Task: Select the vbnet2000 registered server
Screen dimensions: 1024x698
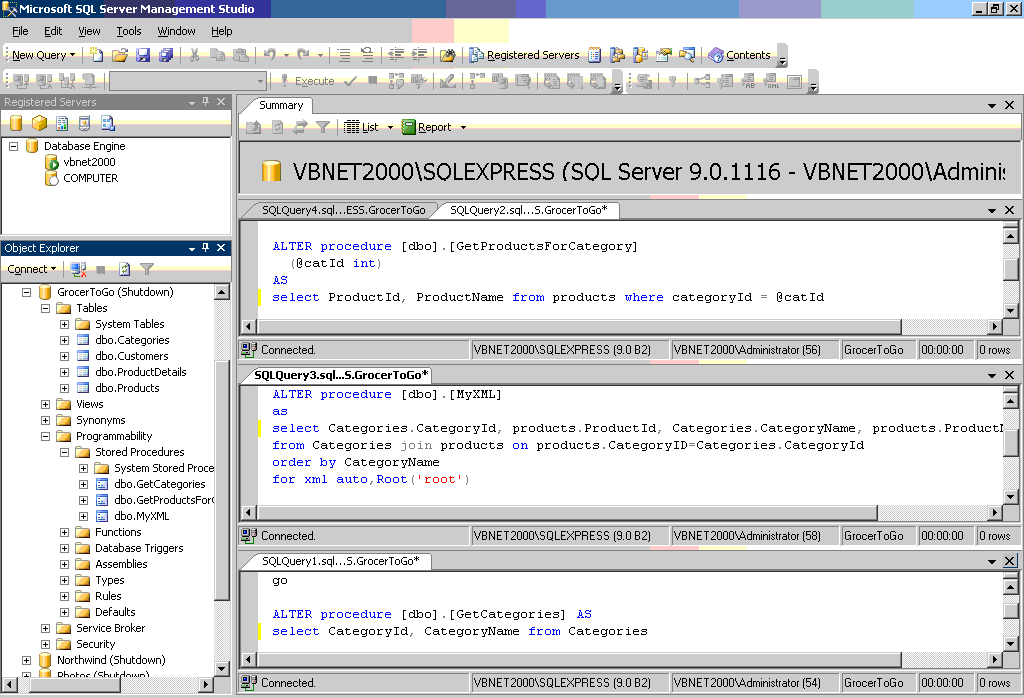Action: (x=89, y=162)
